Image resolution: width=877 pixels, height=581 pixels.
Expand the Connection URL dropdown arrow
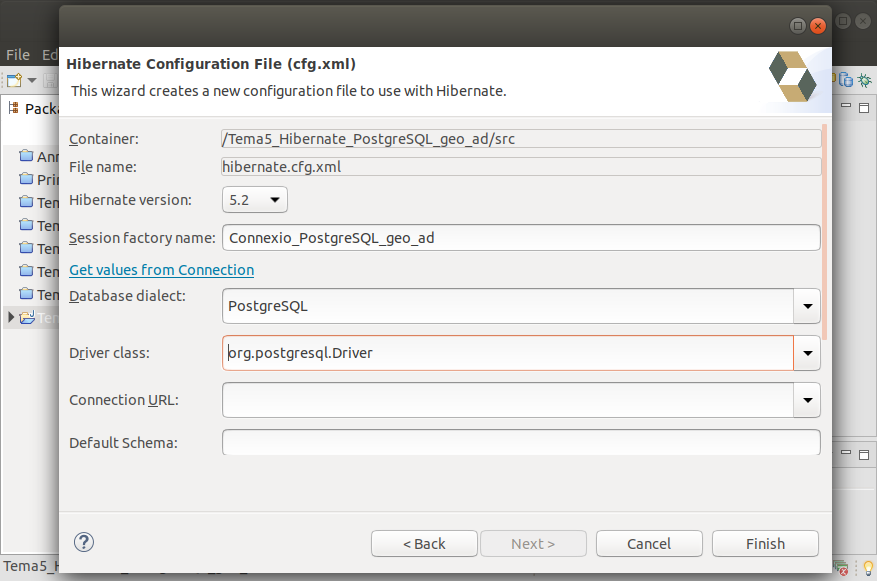807,400
